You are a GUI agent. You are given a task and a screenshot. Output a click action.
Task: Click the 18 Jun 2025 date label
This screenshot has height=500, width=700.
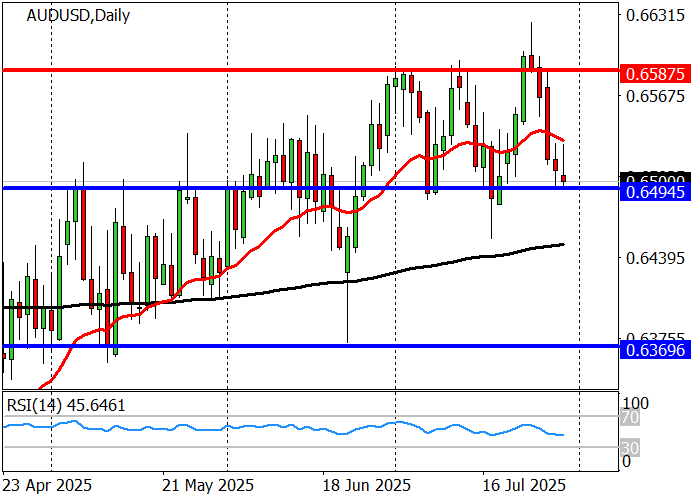coord(367,485)
